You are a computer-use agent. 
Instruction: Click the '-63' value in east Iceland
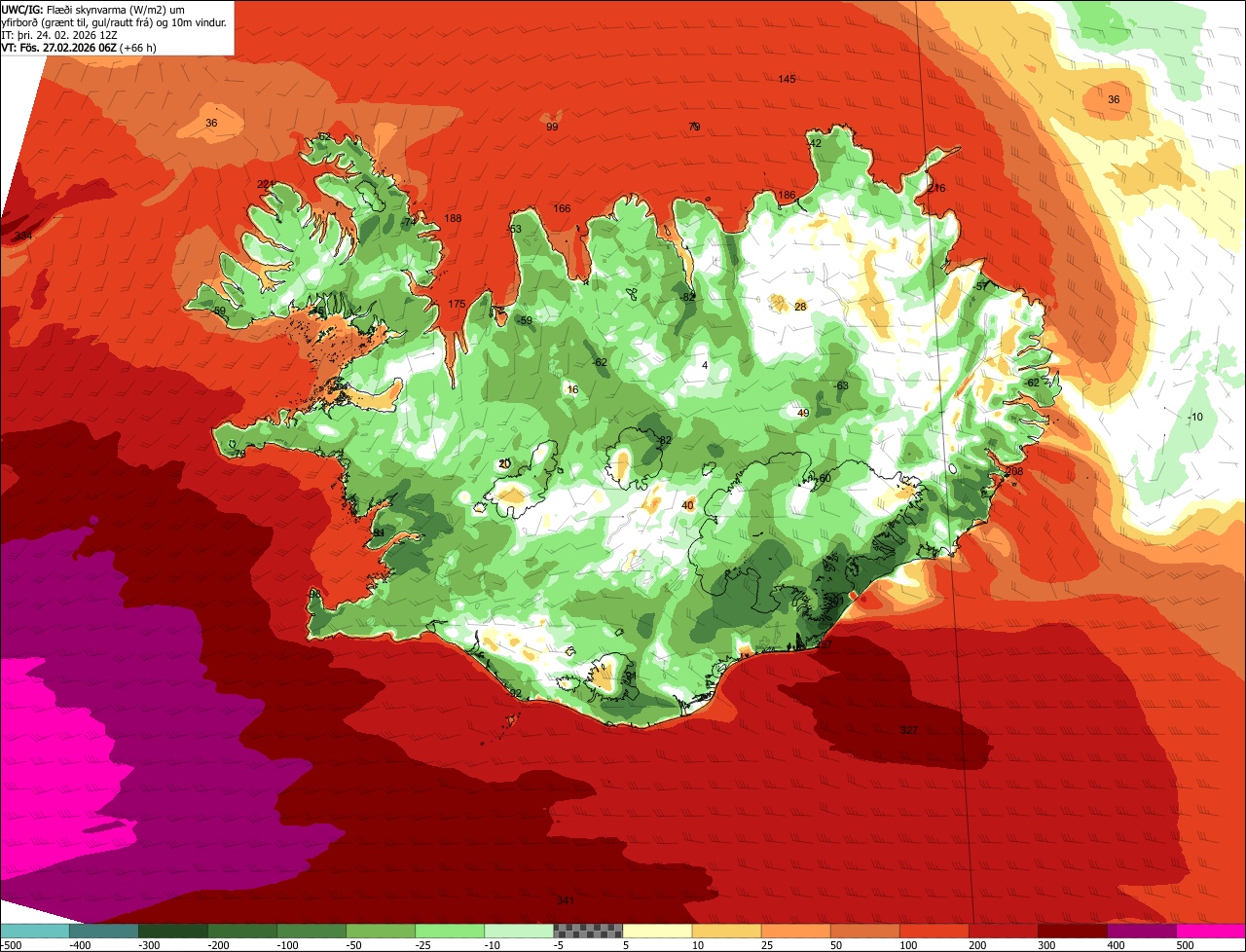[x=842, y=386]
